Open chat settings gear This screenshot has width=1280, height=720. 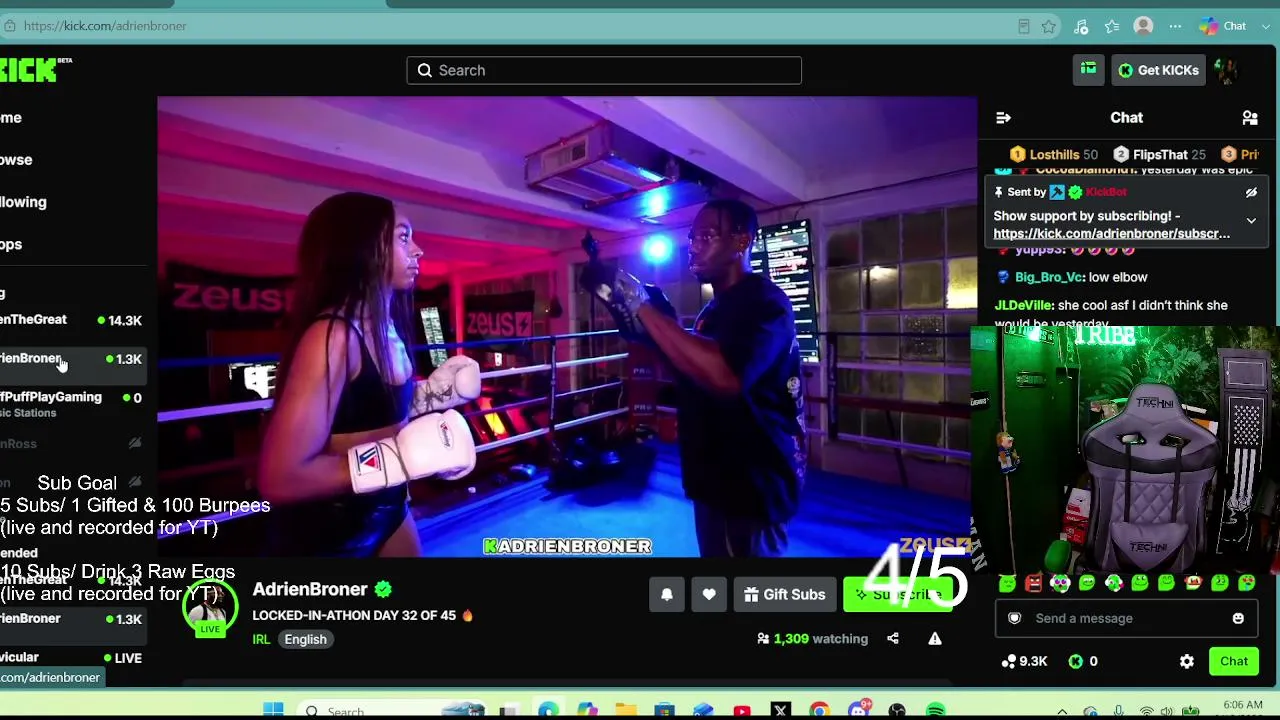1187,662
